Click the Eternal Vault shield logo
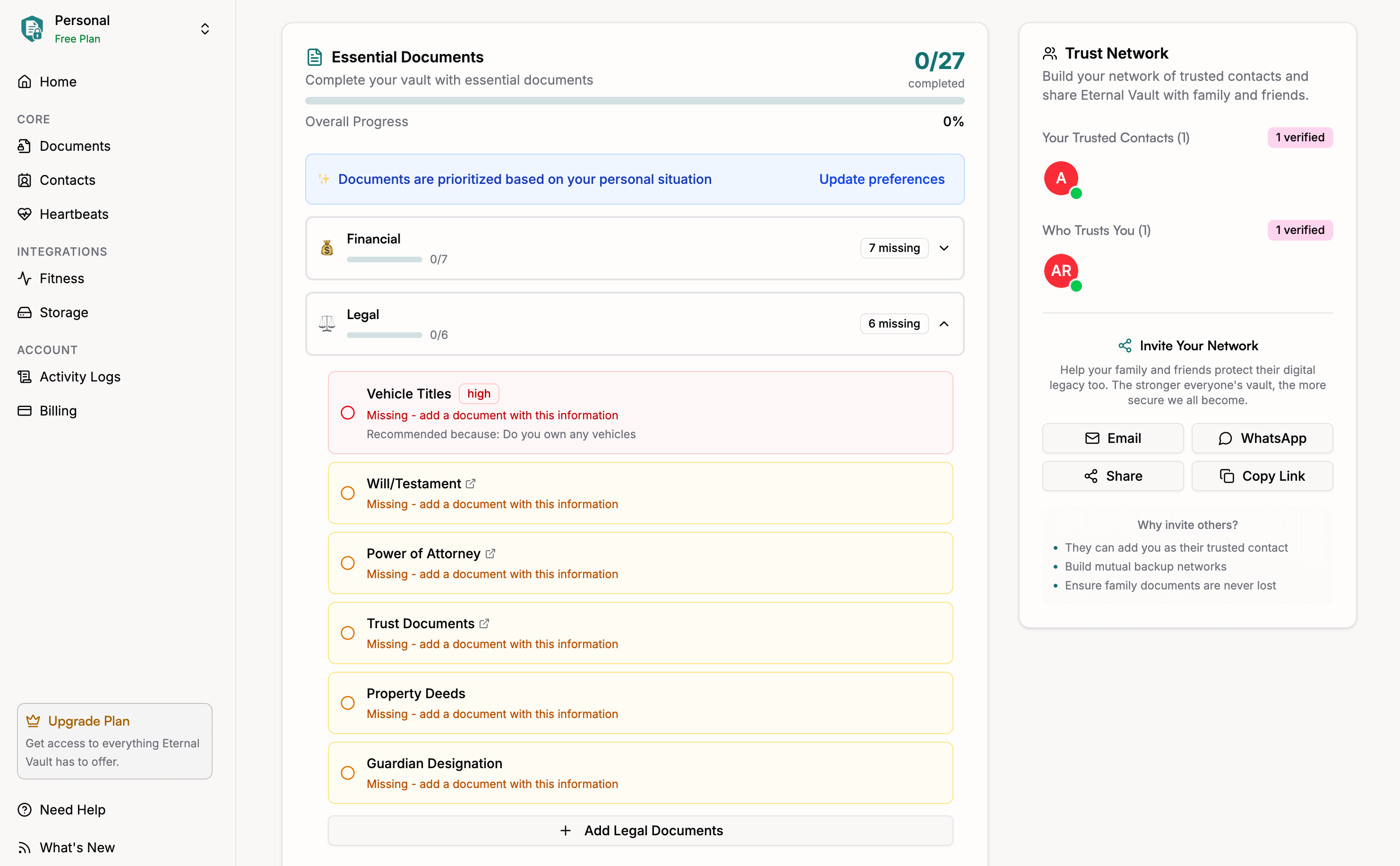1400x866 pixels. coord(32,29)
